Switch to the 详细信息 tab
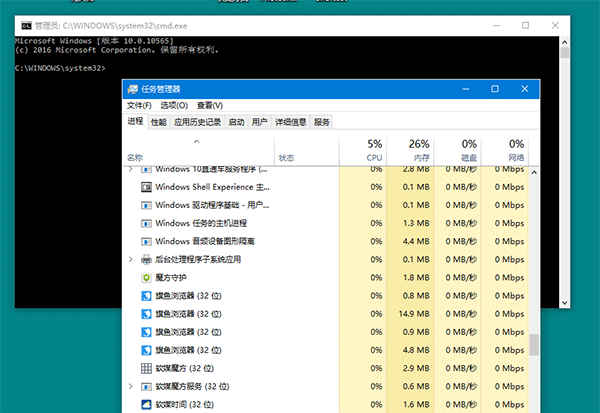The image size is (600, 413). pos(291,122)
